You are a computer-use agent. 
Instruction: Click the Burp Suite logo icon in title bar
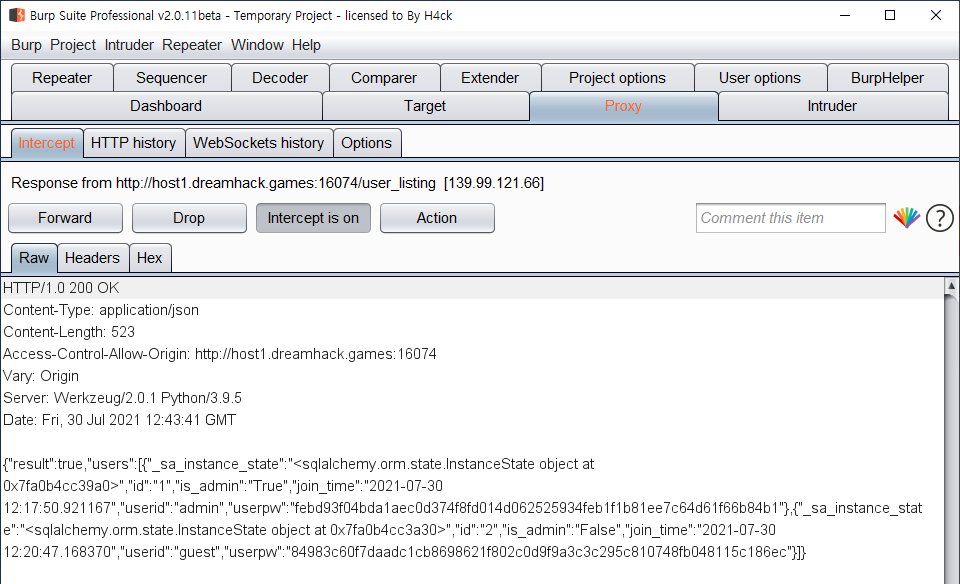pos(17,15)
